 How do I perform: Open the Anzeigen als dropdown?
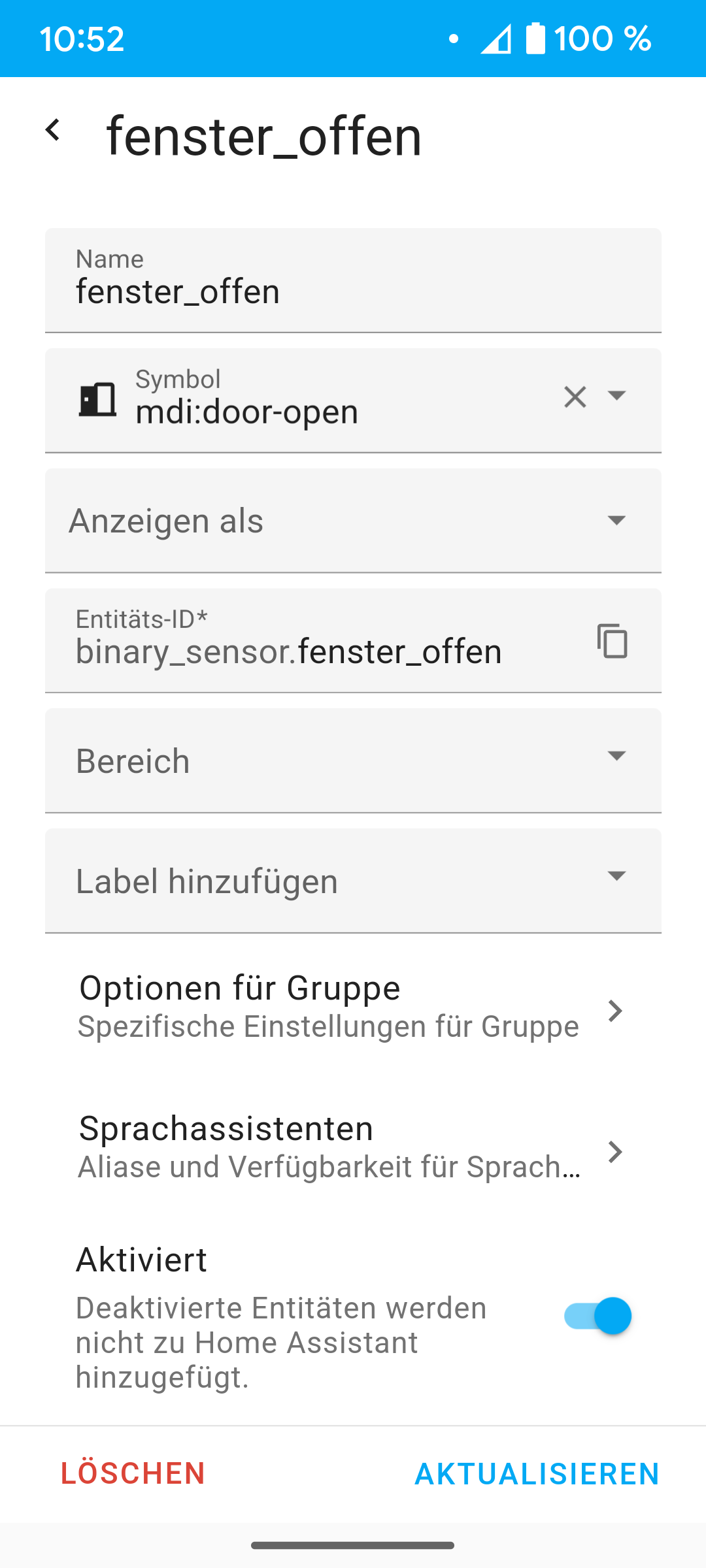click(353, 521)
